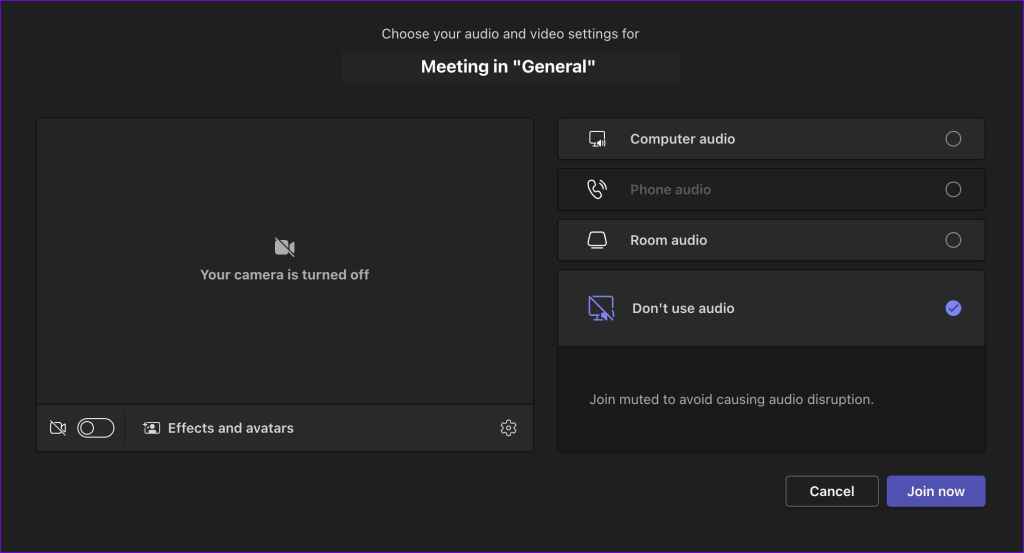Click crossed-out camera icon in preview
The height and width of the screenshot is (553, 1024).
(x=285, y=247)
